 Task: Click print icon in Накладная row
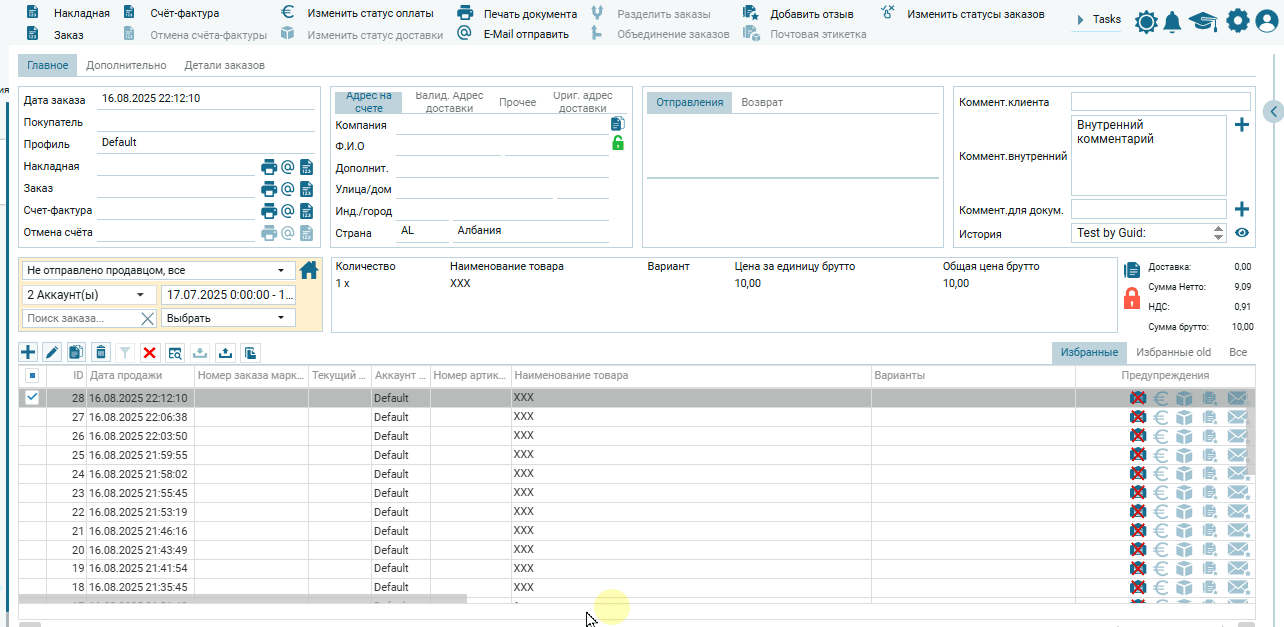[269, 167]
